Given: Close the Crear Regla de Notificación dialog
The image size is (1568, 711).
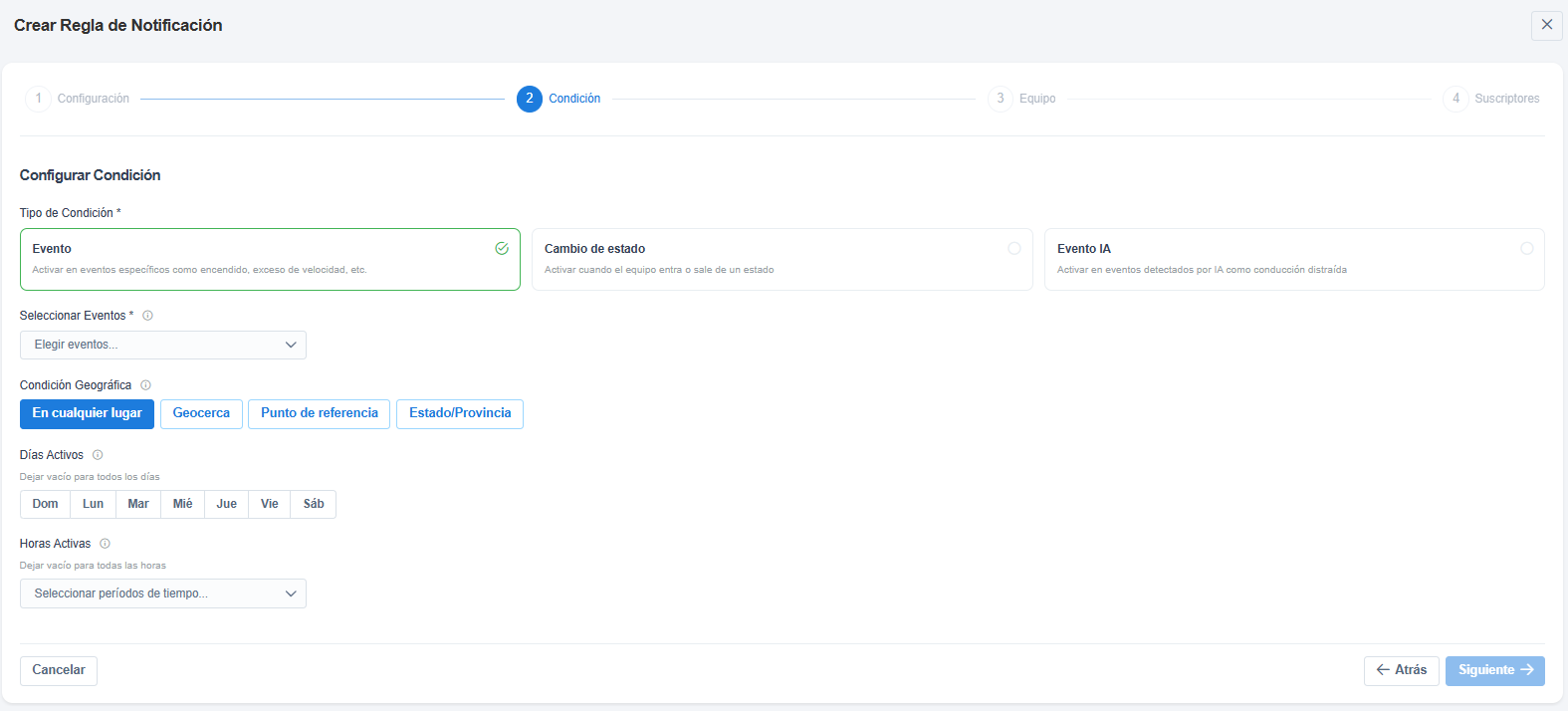Looking at the screenshot, I should 1546,25.
